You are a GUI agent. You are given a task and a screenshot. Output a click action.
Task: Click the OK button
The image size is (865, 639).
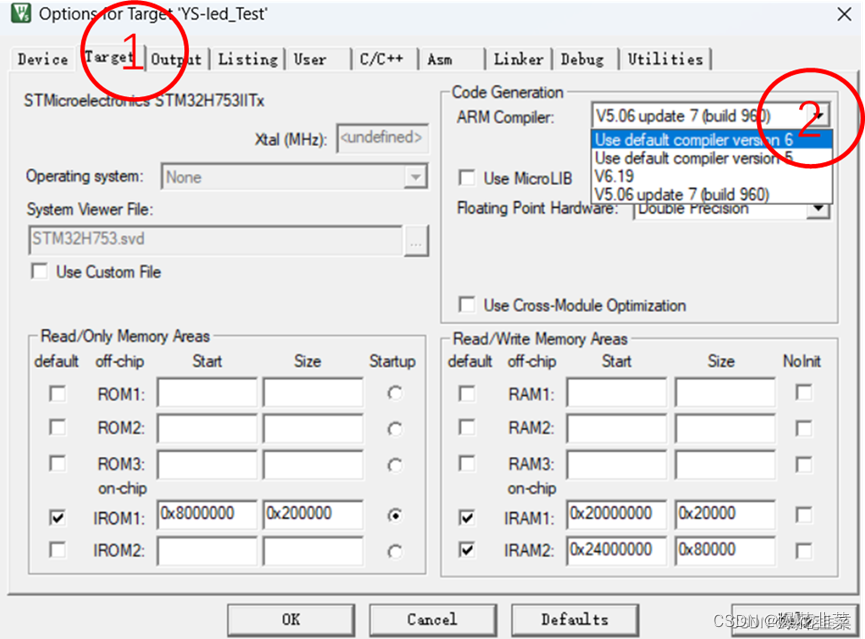290,619
